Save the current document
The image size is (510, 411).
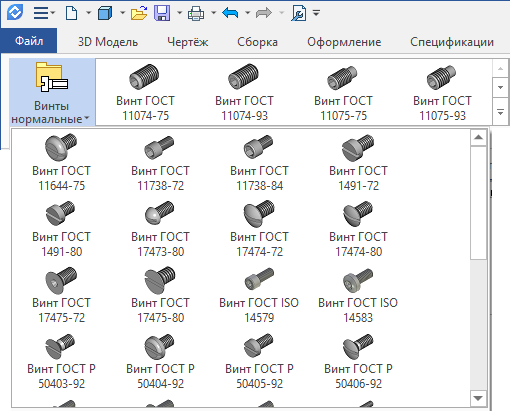(x=162, y=13)
